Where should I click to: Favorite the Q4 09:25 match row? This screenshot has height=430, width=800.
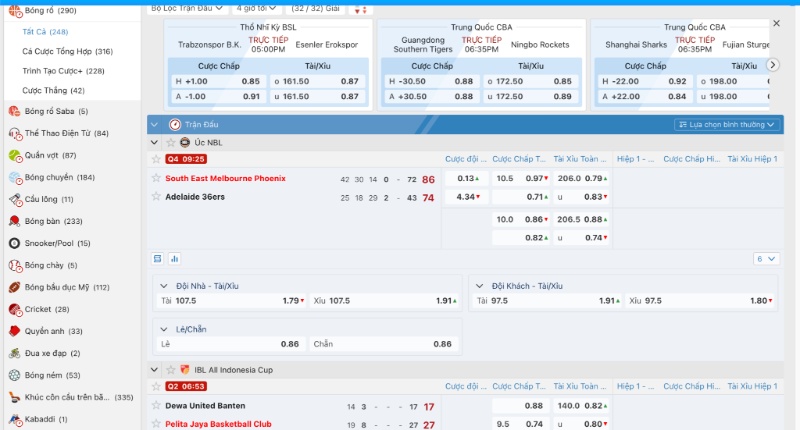pyautogui.click(x=156, y=159)
